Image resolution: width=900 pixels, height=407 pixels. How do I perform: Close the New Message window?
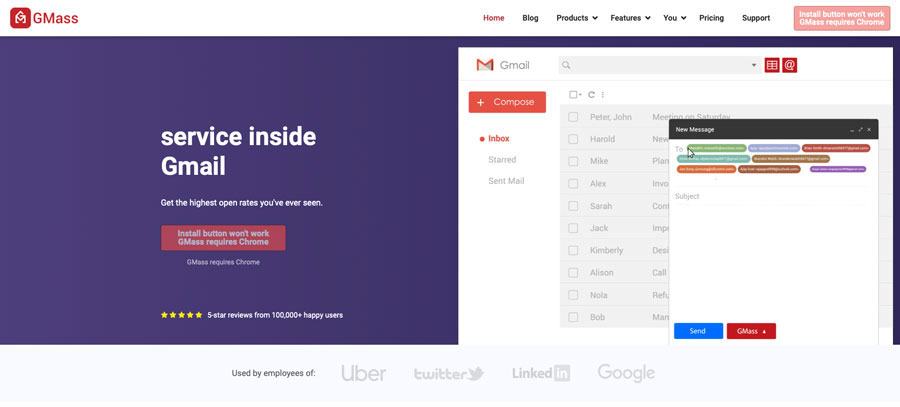pyautogui.click(x=869, y=130)
